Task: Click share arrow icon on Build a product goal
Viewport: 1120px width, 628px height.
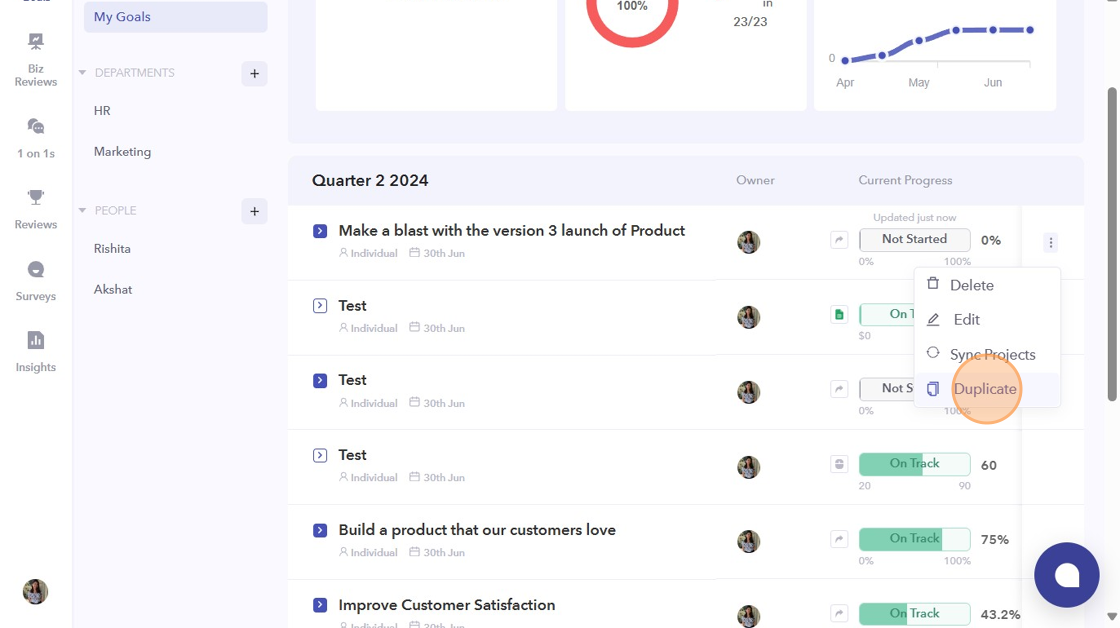Action: click(x=839, y=539)
